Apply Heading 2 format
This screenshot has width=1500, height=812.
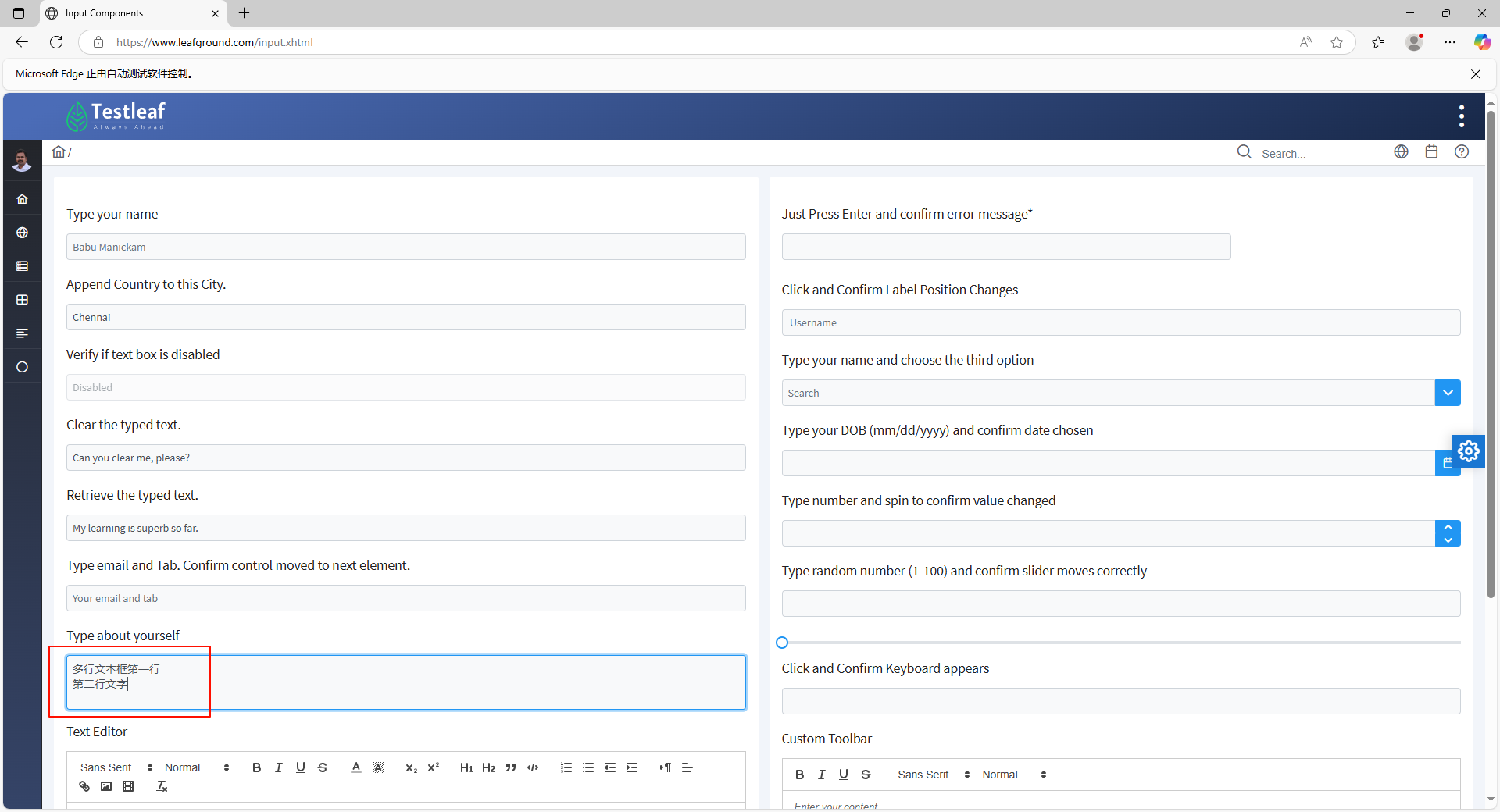point(489,767)
